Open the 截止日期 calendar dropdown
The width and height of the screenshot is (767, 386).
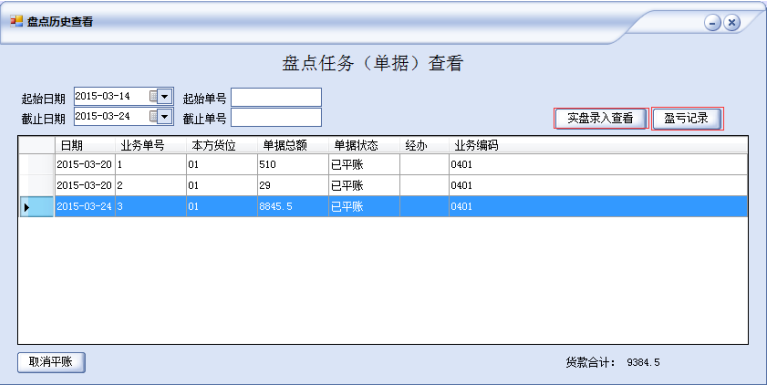164,116
